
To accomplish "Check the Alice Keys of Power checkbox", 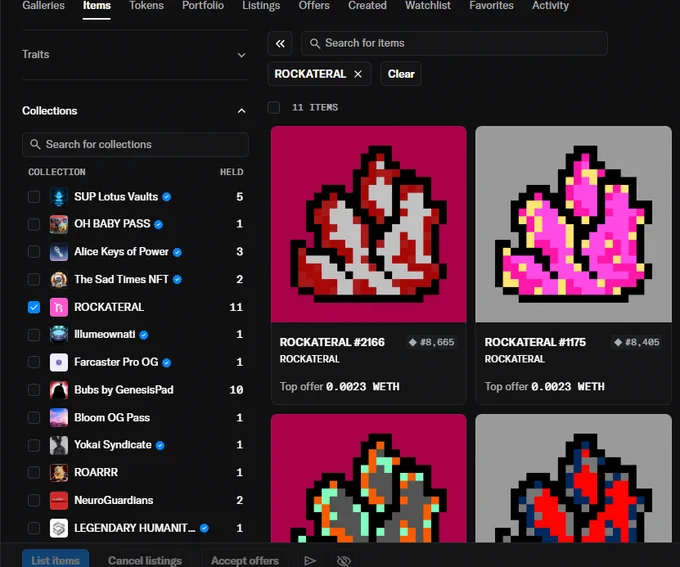I will 34,252.
